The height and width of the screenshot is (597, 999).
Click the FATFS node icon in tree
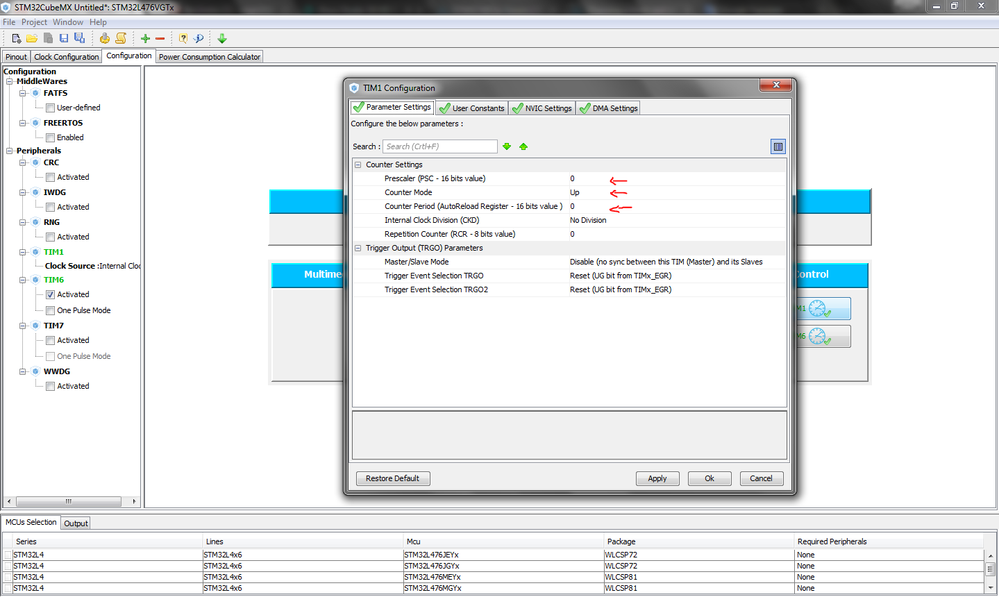pyautogui.click(x=36, y=93)
